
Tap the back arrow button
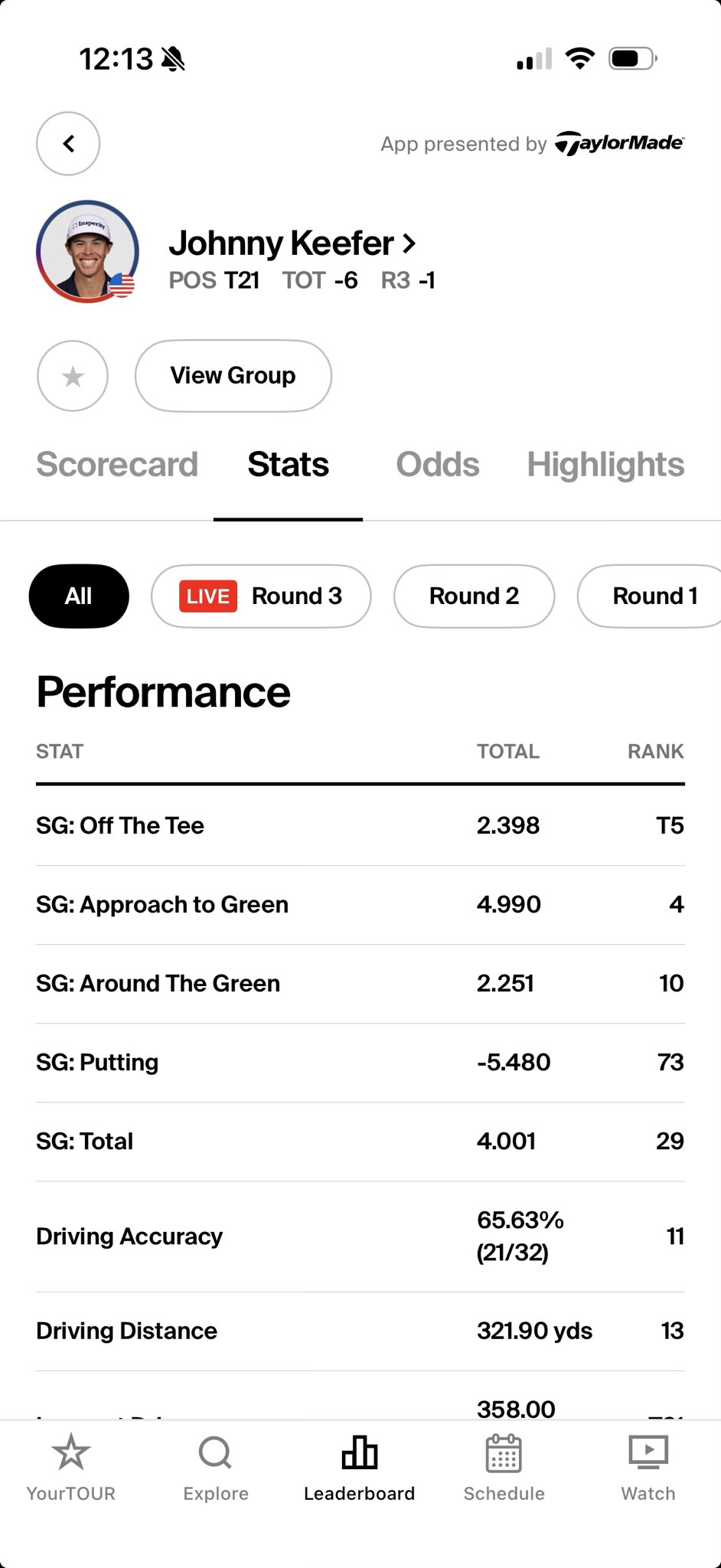(x=68, y=143)
